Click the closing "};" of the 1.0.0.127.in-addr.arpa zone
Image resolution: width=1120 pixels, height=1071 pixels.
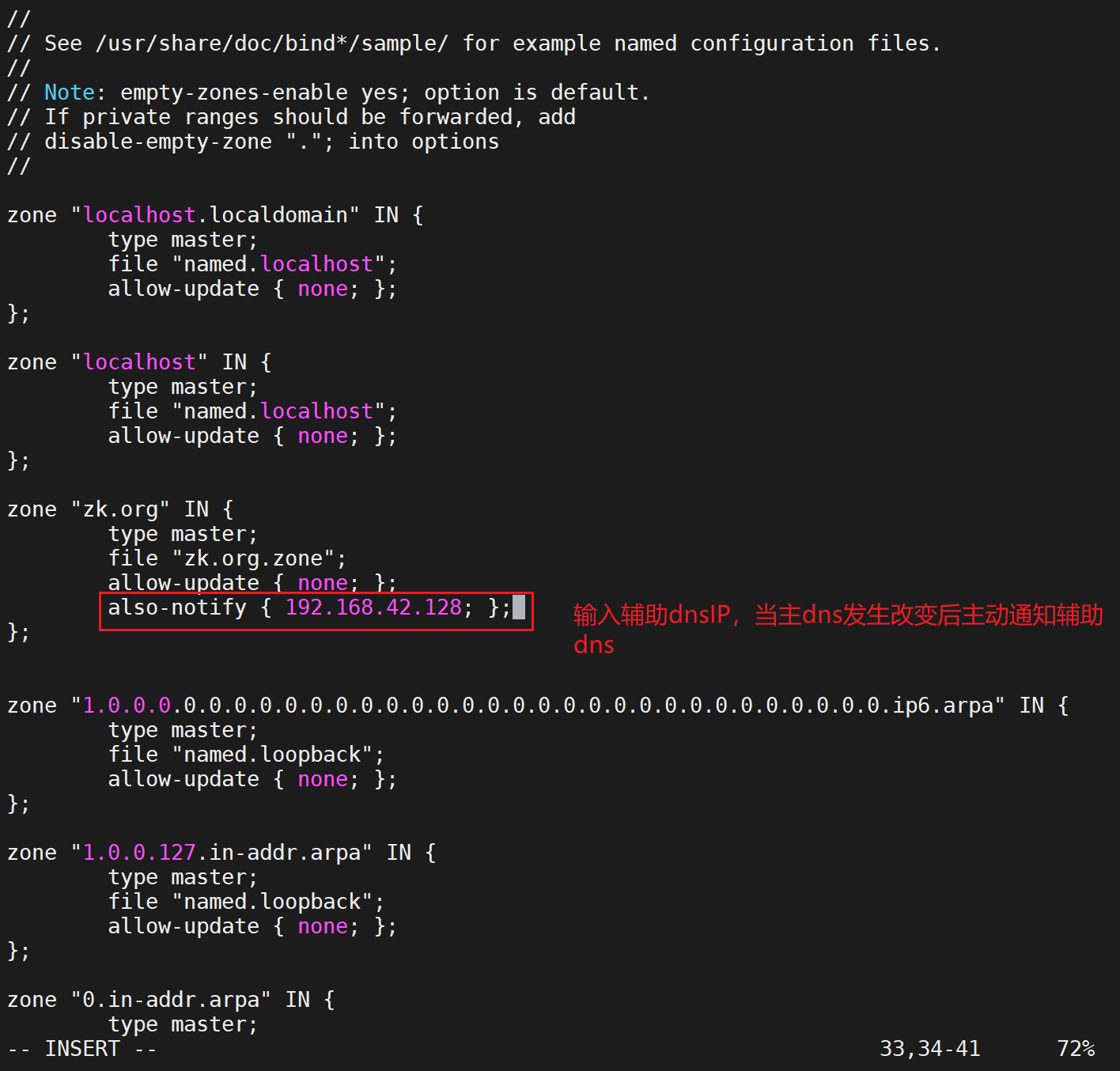pyautogui.click(x=19, y=951)
